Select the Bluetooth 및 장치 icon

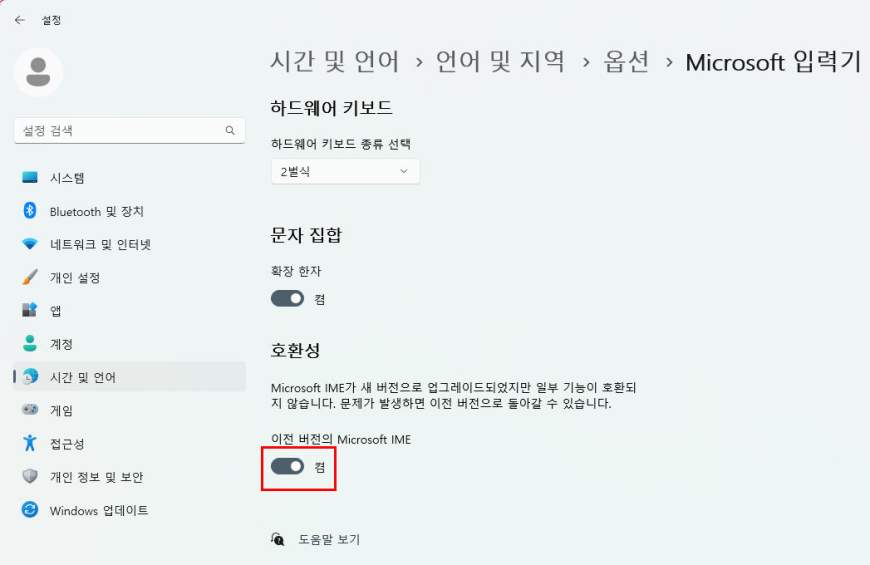(x=30, y=211)
